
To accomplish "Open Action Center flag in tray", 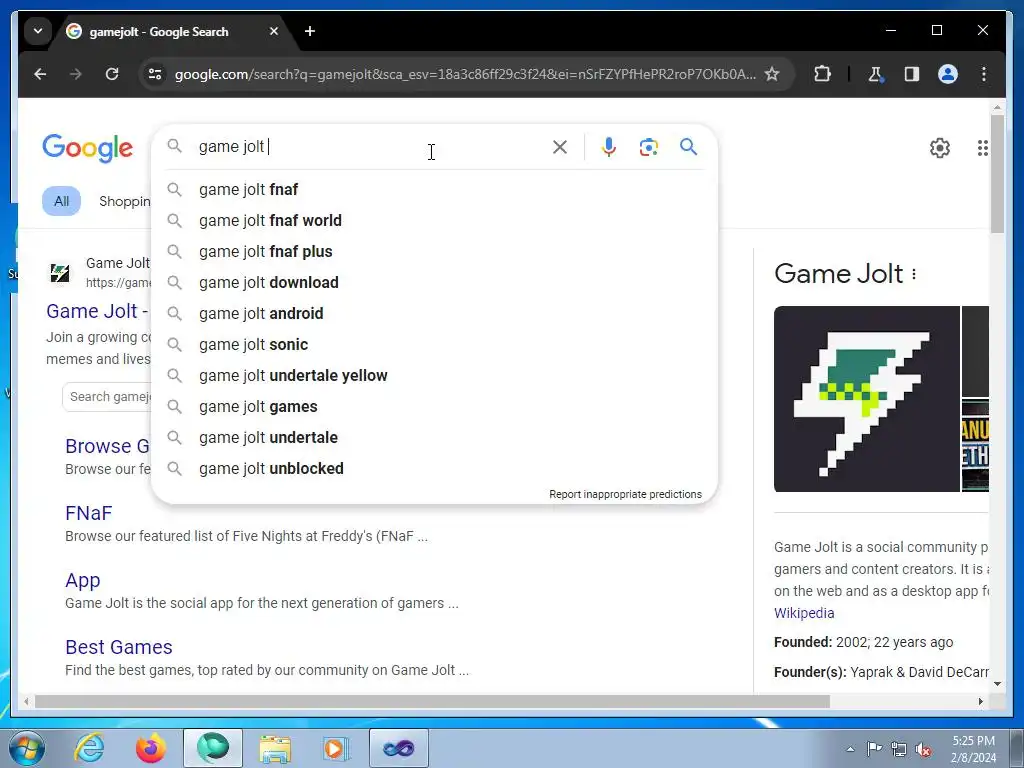I will pyautogui.click(x=874, y=749).
